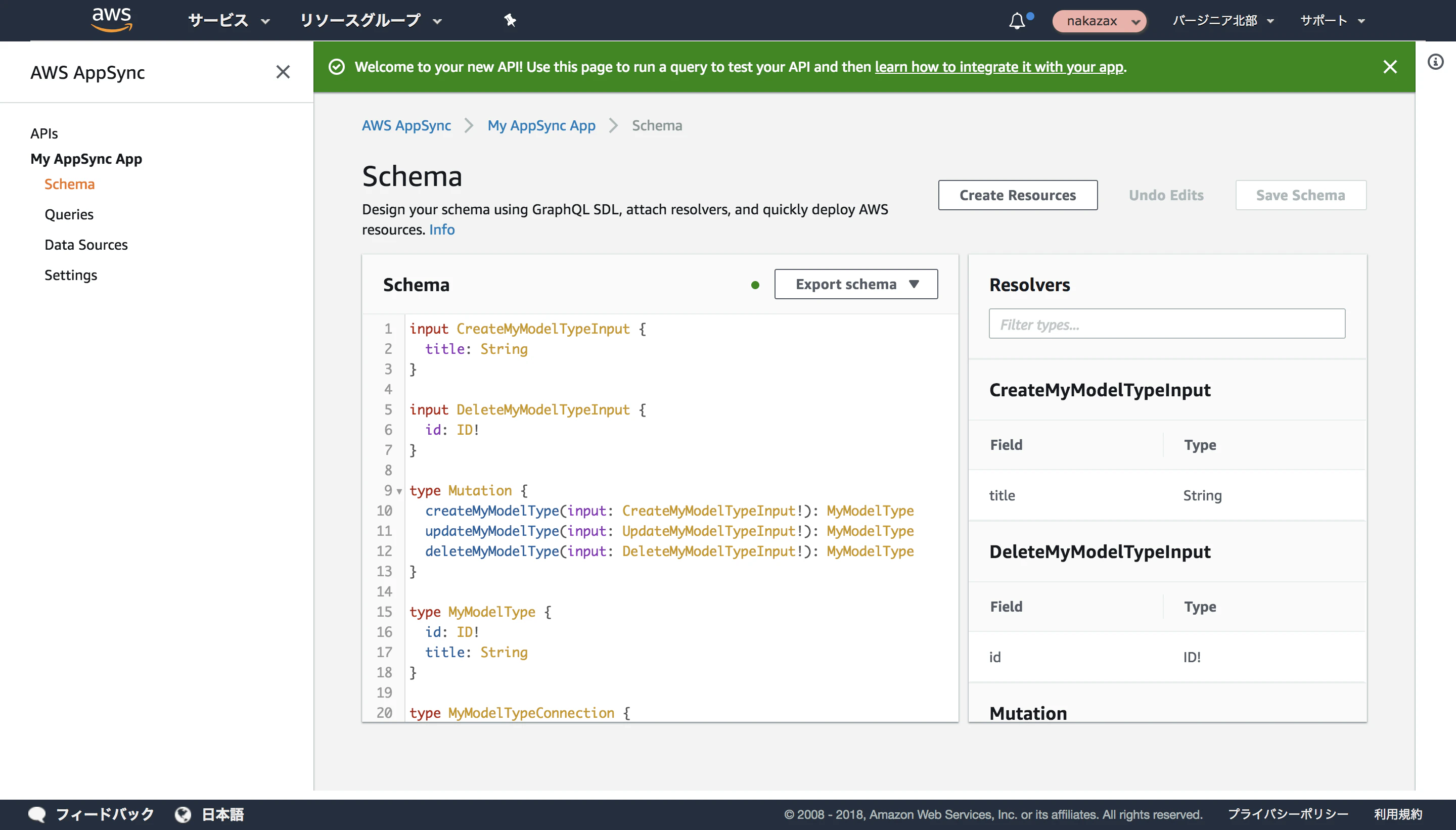1456x830 pixels.
Task: Click the Create Resources button
Action: 1018,195
